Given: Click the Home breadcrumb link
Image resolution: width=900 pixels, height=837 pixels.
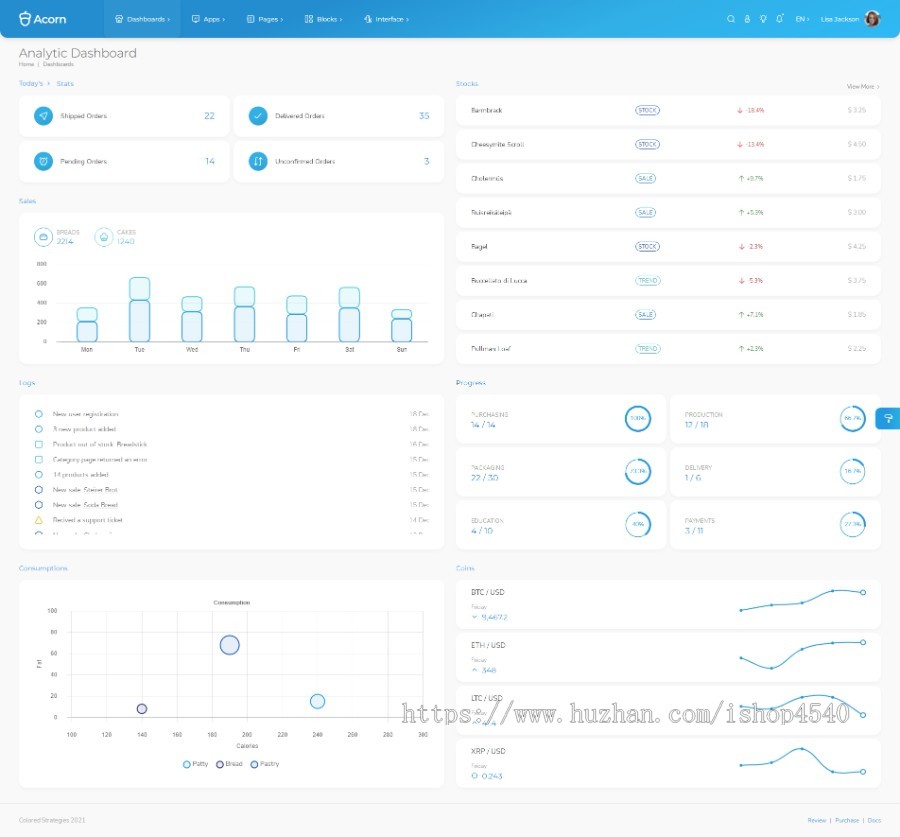Looking at the screenshot, I should 26,64.
